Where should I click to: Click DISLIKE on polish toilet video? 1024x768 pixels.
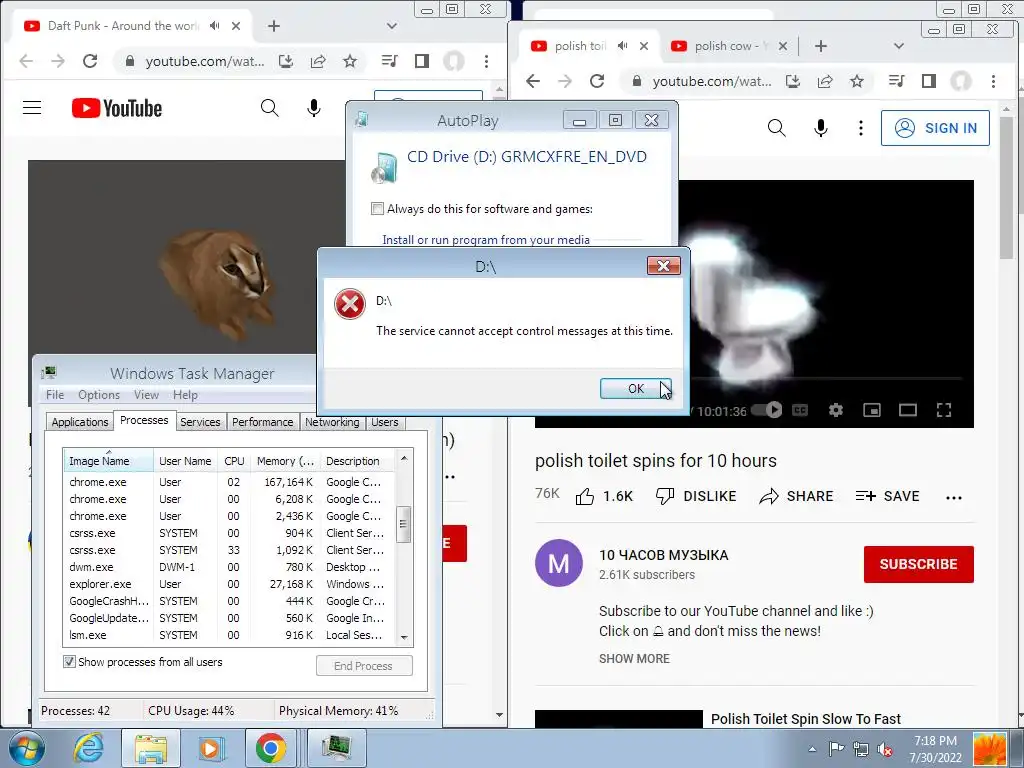696,496
